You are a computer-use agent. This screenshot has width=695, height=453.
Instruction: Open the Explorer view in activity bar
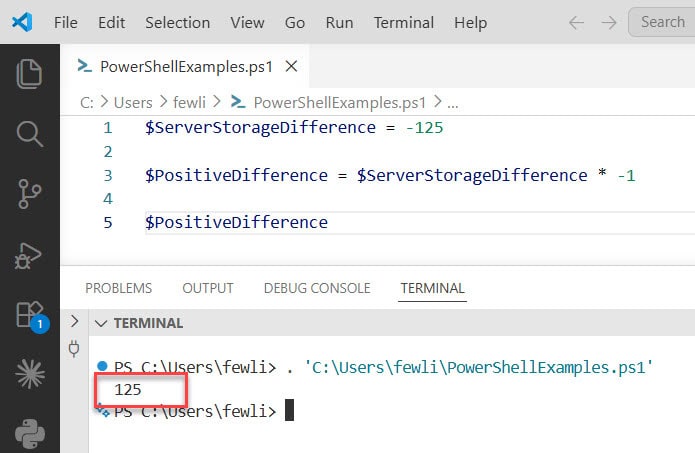[x=29, y=74]
